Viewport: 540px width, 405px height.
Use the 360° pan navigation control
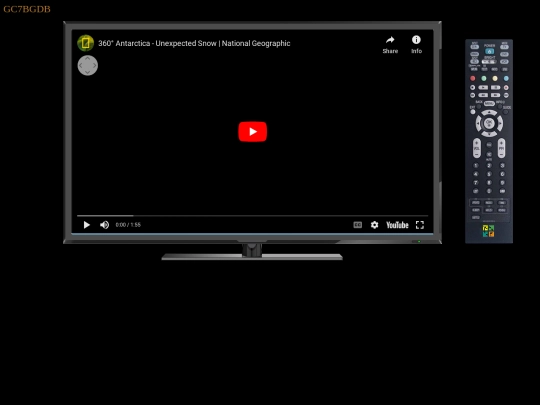[87, 65]
